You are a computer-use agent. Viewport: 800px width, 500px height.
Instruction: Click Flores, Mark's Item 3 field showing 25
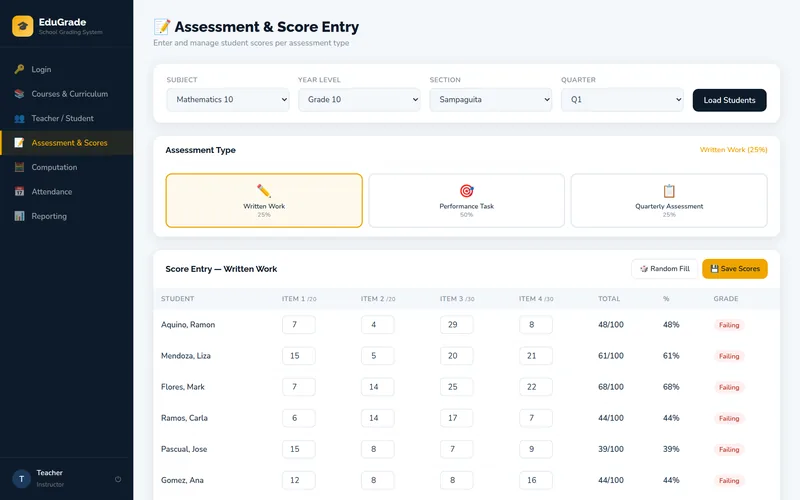pos(456,387)
